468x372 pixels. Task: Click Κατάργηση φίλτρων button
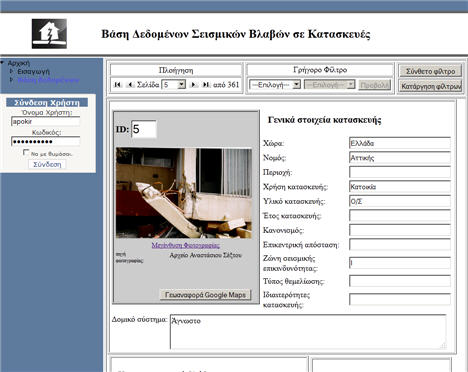pyautogui.click(x=430, y=86)
